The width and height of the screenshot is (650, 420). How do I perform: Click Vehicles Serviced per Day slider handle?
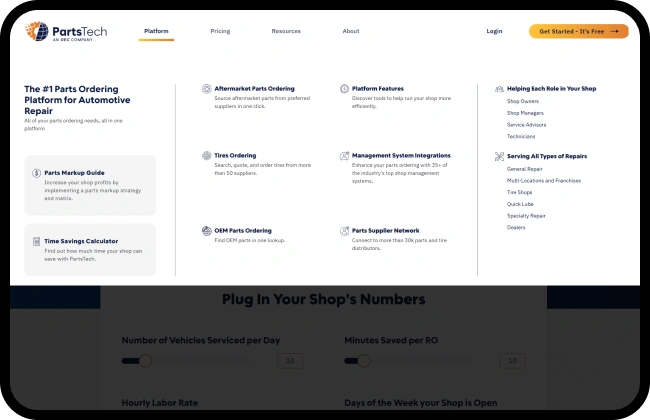(x=145, y=361)
